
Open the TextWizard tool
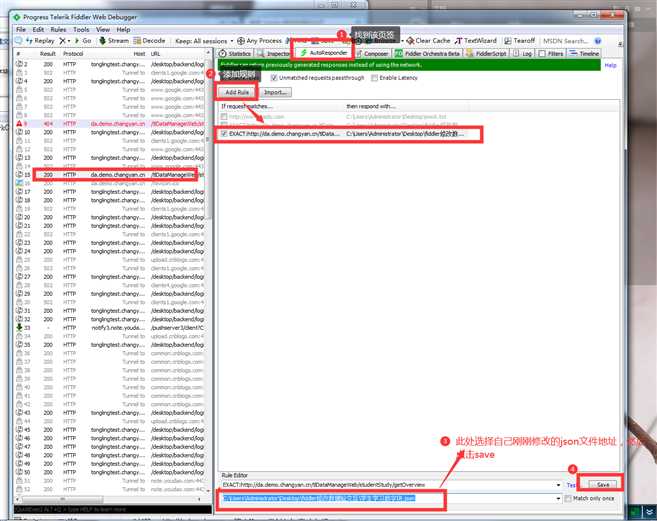pos(476,41)
